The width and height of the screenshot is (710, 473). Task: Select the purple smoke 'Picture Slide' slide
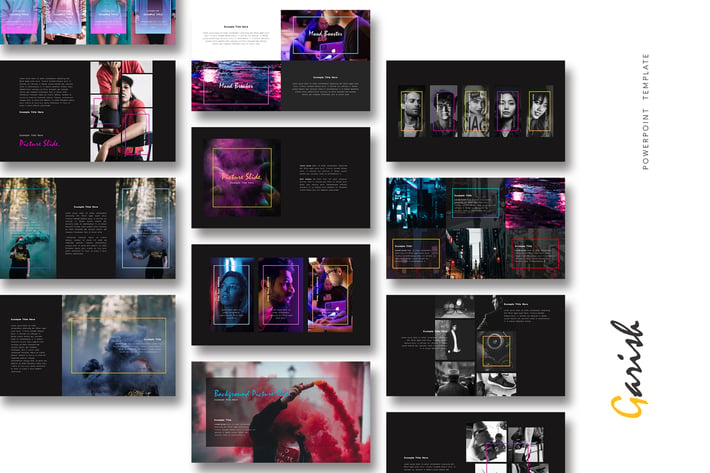click(281, 177)
